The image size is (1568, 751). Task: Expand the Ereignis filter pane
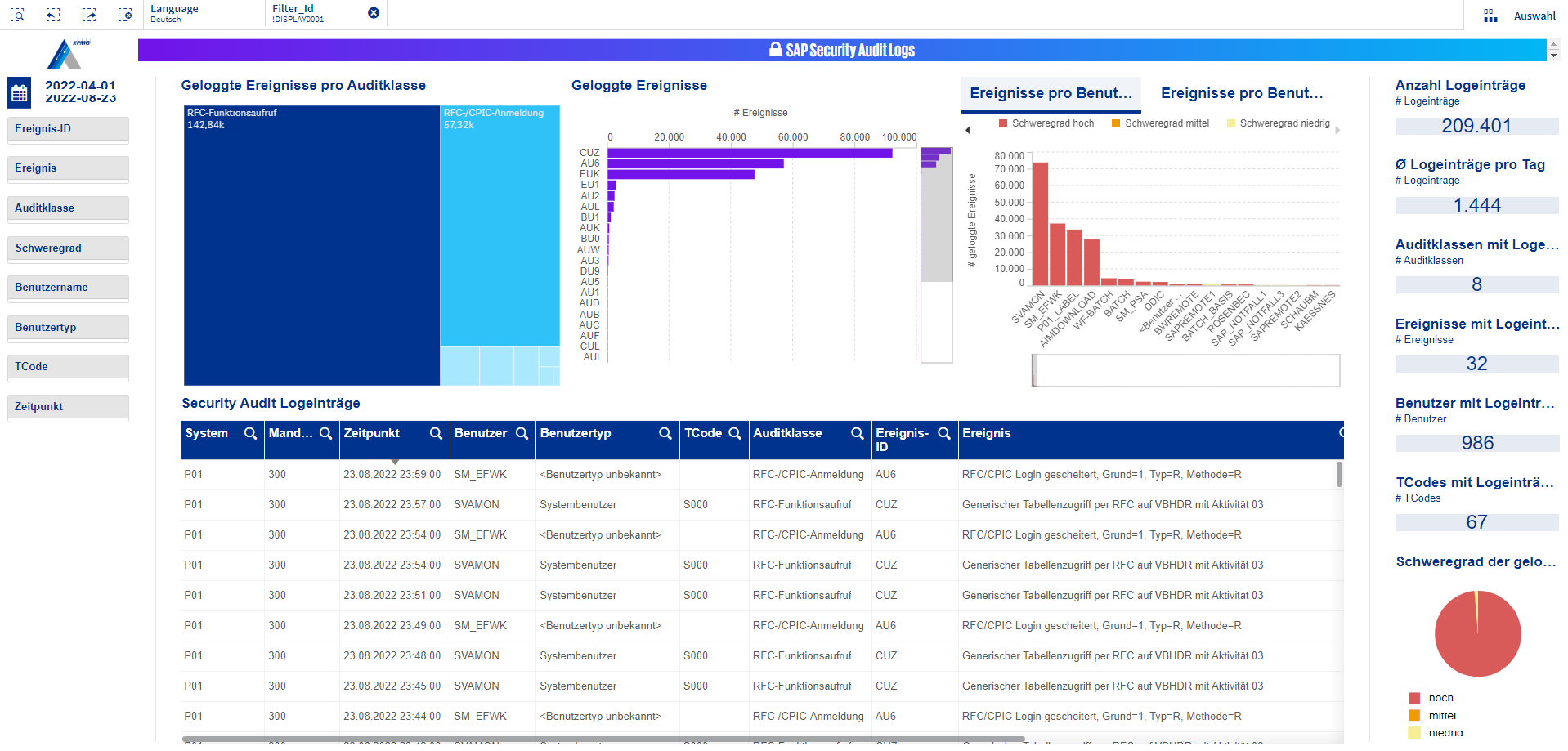pos(68,168)
